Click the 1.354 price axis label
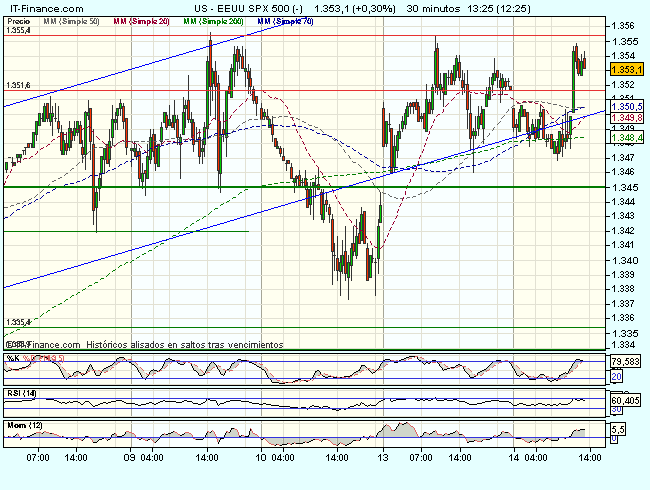650x490 pixels. (x=623, y=56)
